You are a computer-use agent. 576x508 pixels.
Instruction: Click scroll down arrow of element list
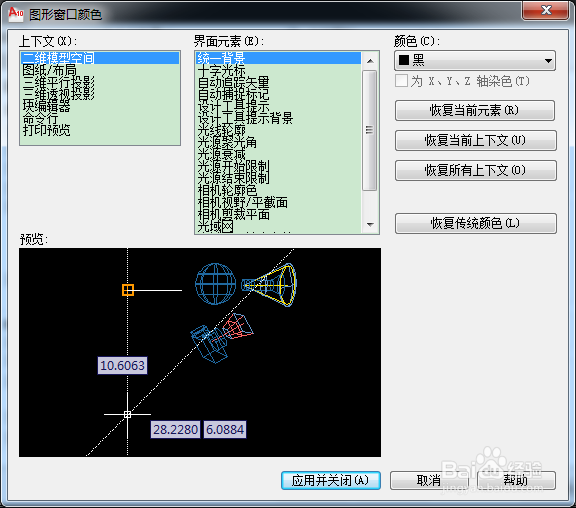[370, 224]
